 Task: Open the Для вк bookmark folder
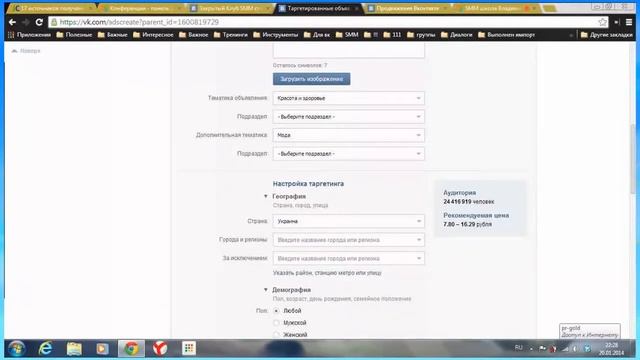pos(317,35)
